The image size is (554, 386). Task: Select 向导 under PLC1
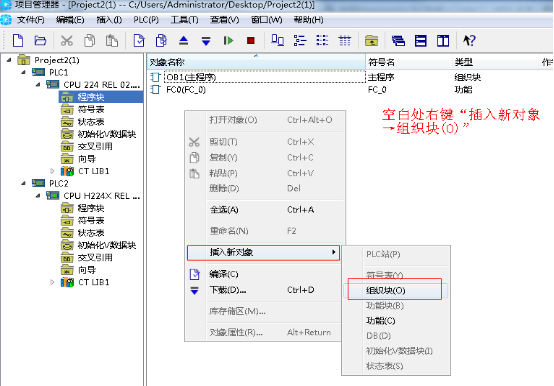tap(87, 159)
